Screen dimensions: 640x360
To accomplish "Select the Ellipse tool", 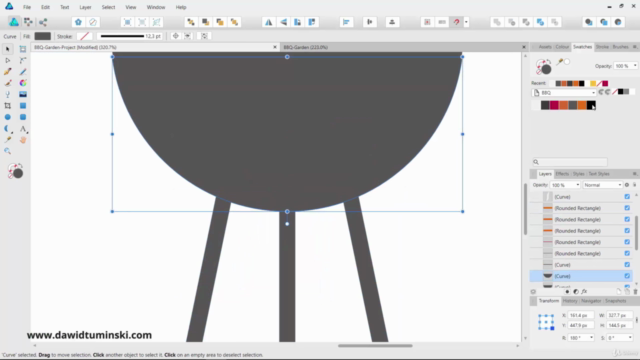I will 7,117.
